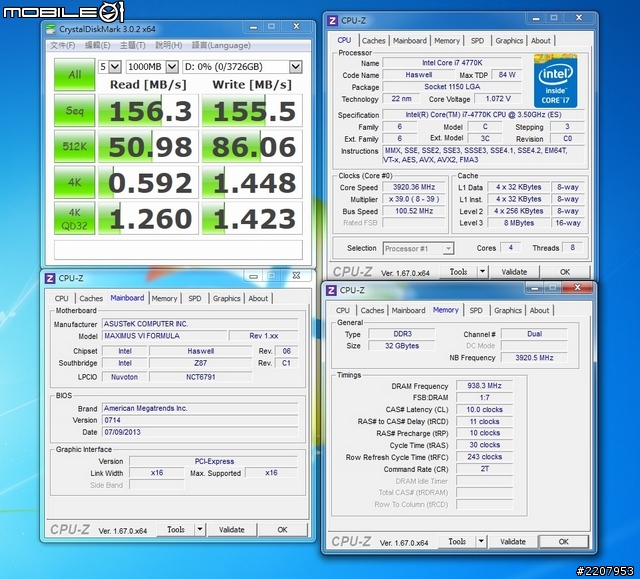640x579 pixels.
Task: Click Tools button in Mainboard window
Action: (176, 530)
